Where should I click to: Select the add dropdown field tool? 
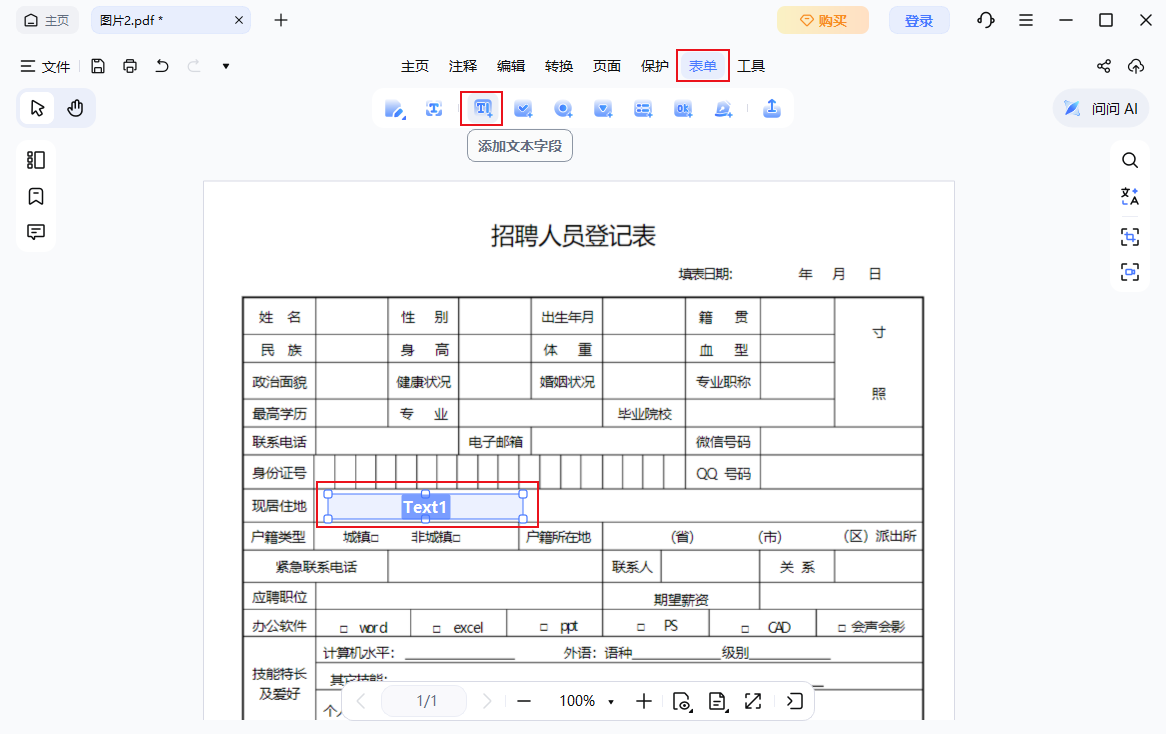(x=603, y=109)
